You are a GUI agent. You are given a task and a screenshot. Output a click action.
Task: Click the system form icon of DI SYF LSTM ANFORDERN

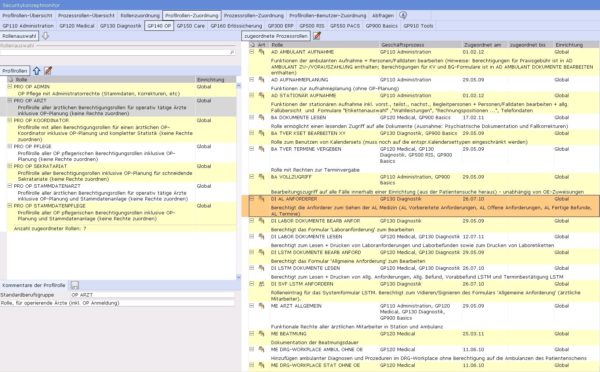[261, 284]
